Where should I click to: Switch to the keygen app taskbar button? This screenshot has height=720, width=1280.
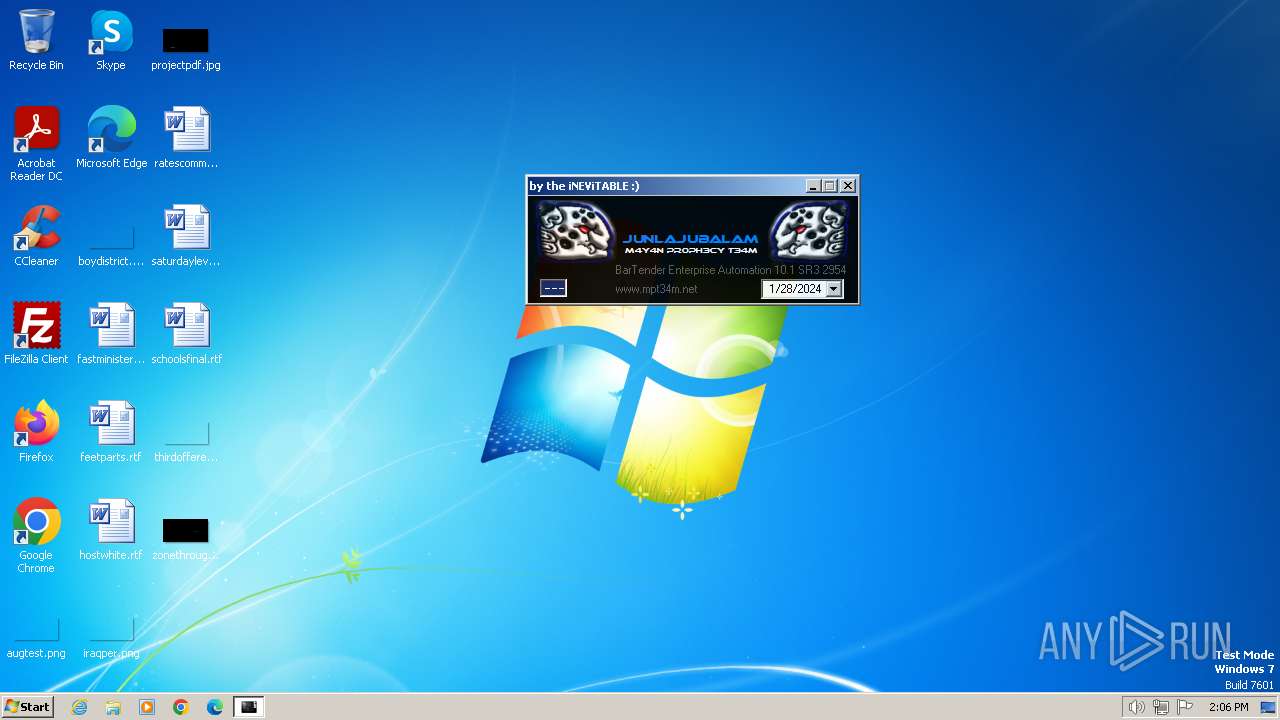(249, 707)
